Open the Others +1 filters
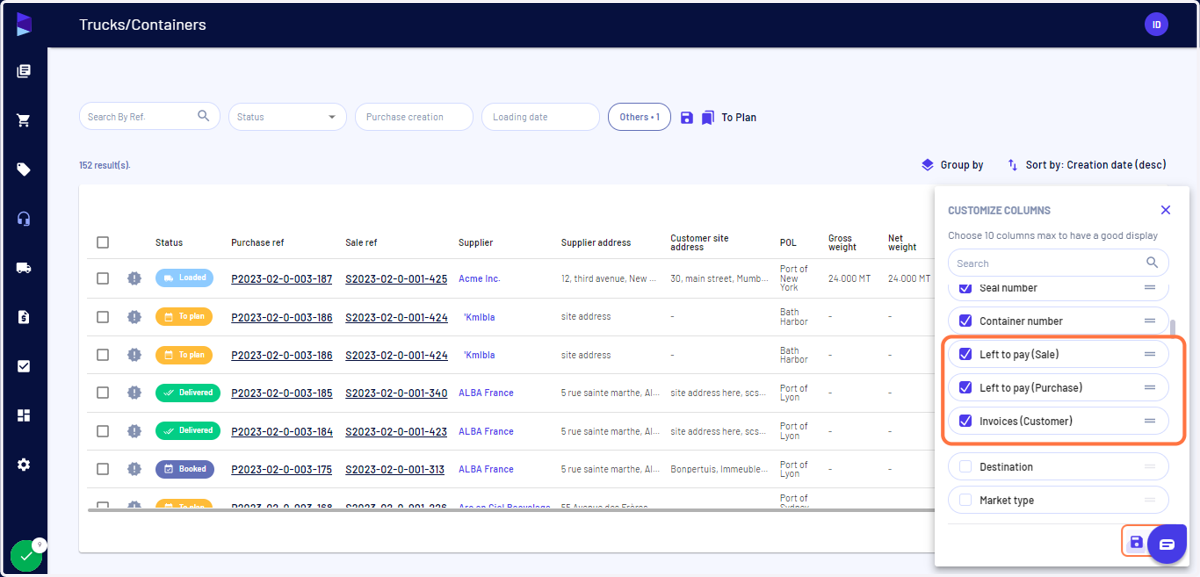This screenshot has width=1200, height=577. (x=639, y=117)
